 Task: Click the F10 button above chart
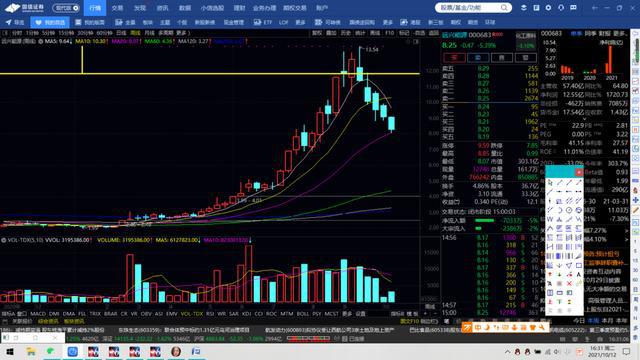(389, 33)
